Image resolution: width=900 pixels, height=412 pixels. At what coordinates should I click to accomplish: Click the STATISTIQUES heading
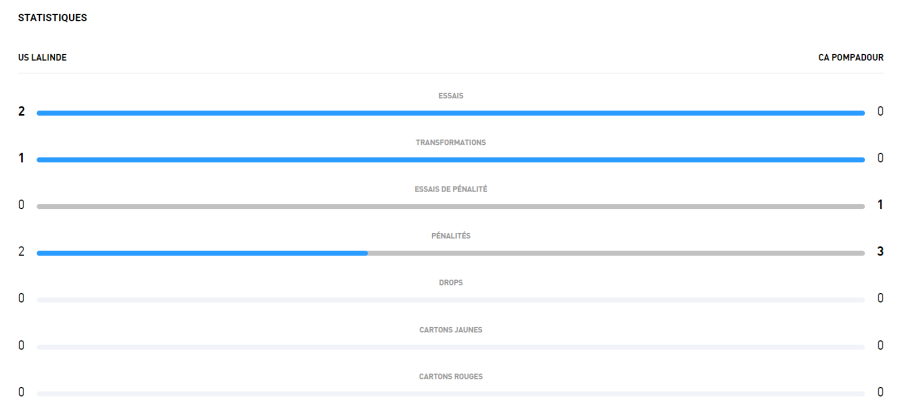point(46,19)
